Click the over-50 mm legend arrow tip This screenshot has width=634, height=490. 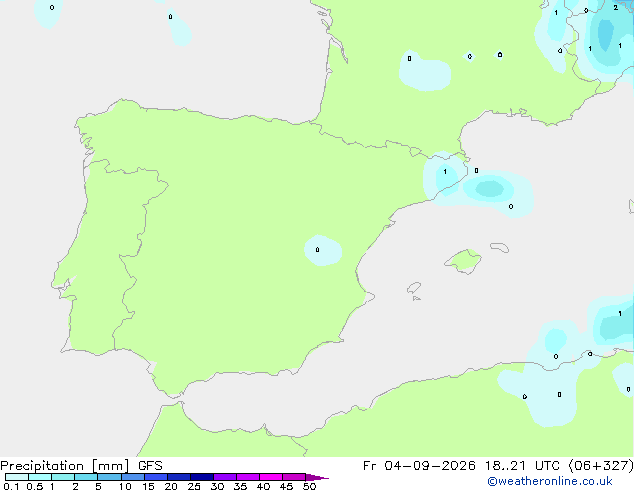[x=317, y=477]
